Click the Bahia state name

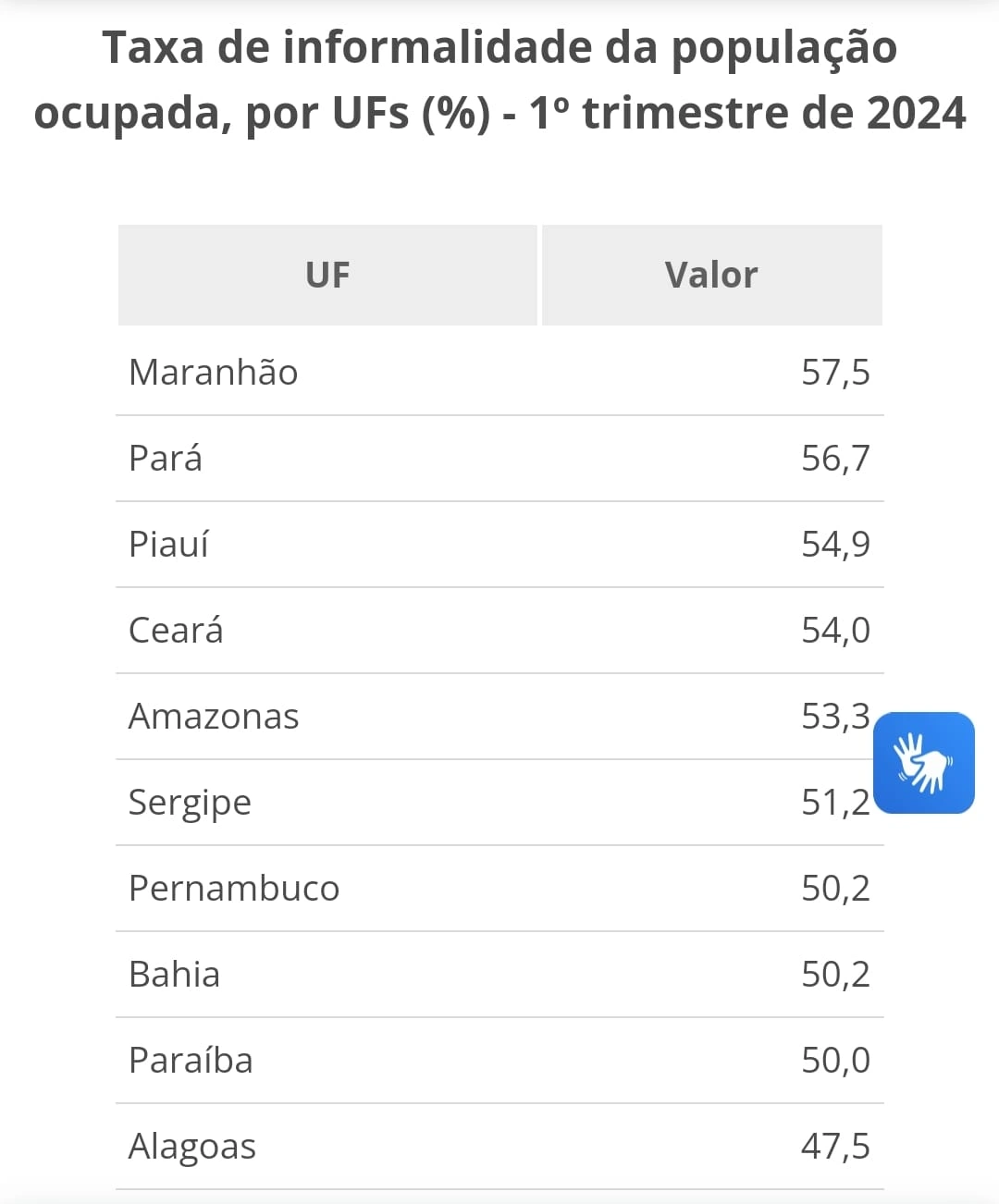coord(175,975)
